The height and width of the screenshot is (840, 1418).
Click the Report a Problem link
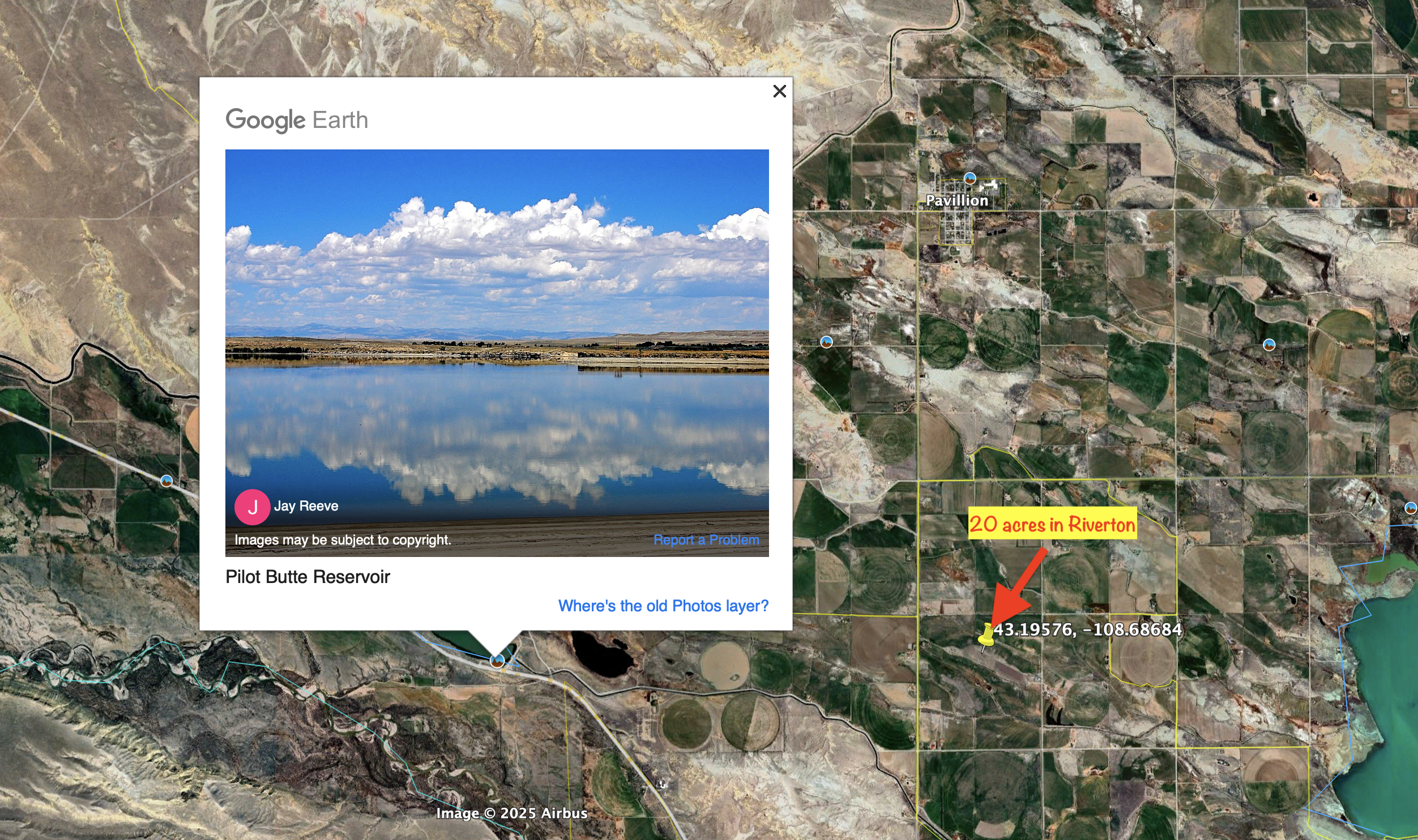(706, 539)
